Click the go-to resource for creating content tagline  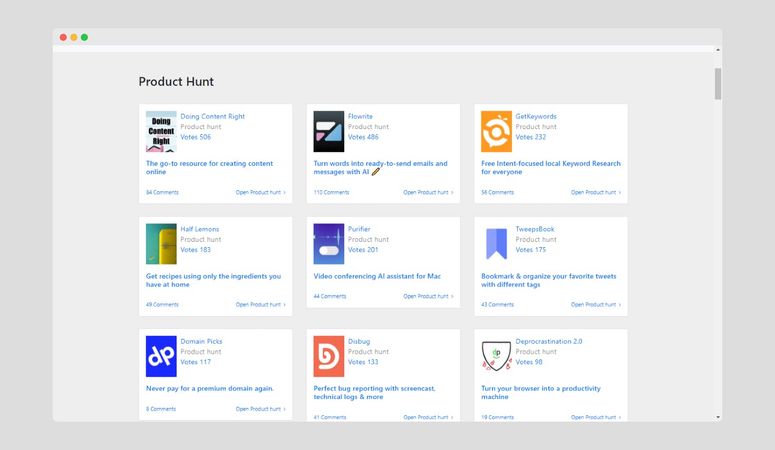coord(209,168)
